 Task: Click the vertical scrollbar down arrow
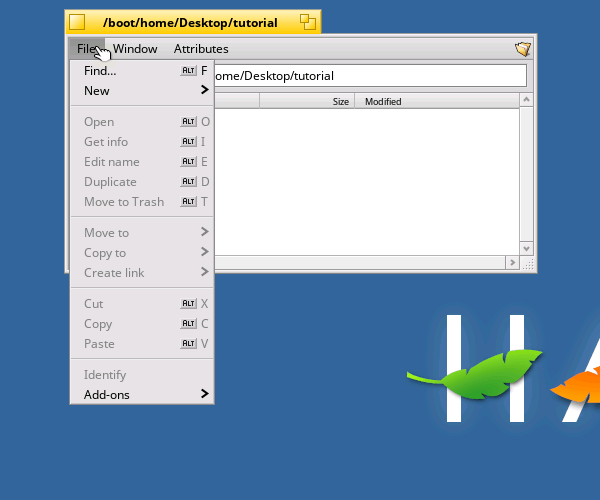click(527, 248)
